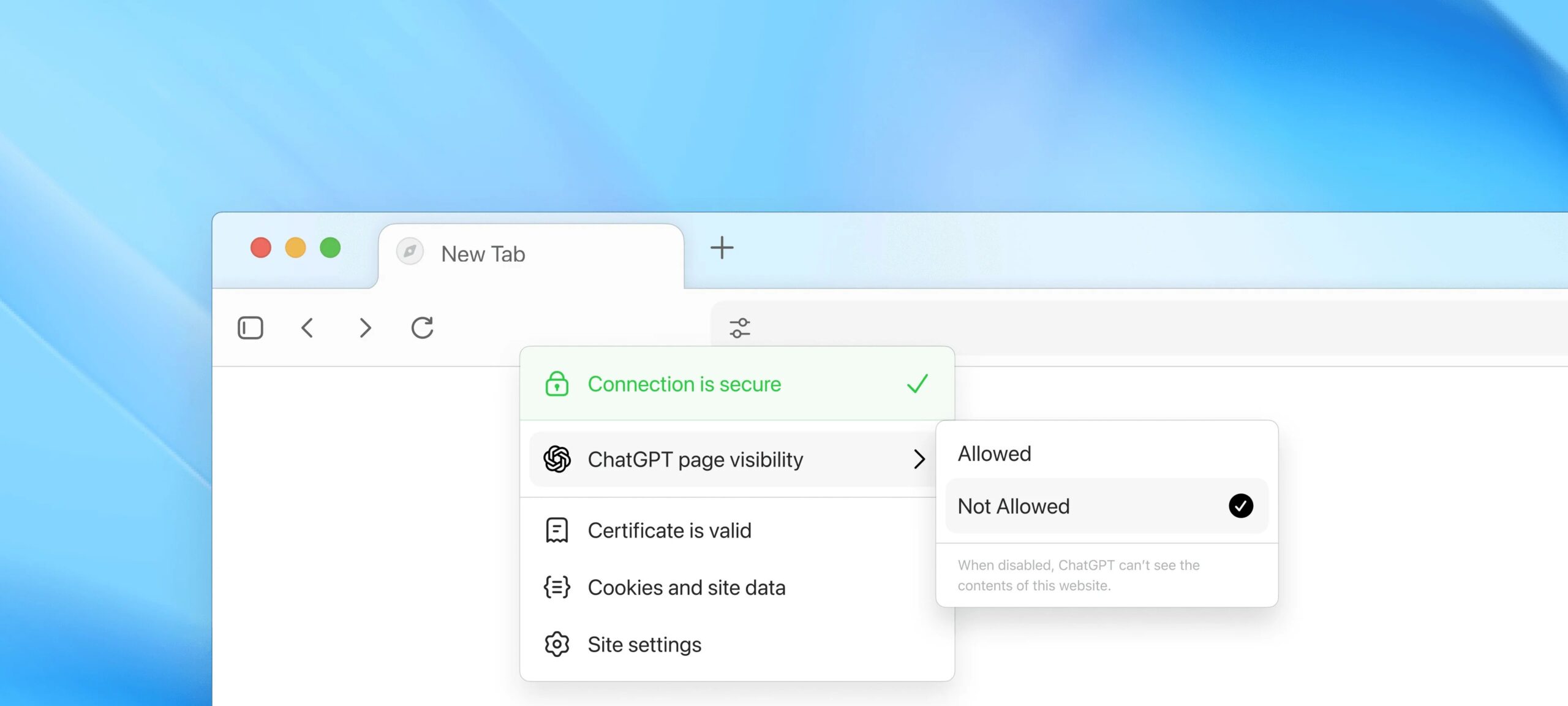Open the ChatGPT page visibility submenu

click(695, 459)
